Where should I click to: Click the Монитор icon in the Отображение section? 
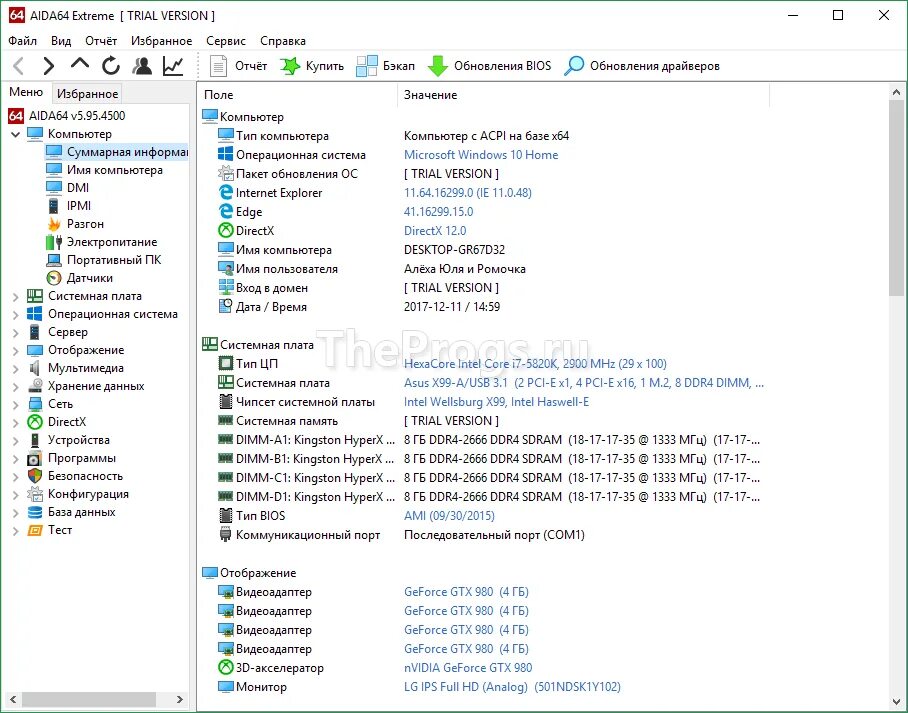(225, 686)
